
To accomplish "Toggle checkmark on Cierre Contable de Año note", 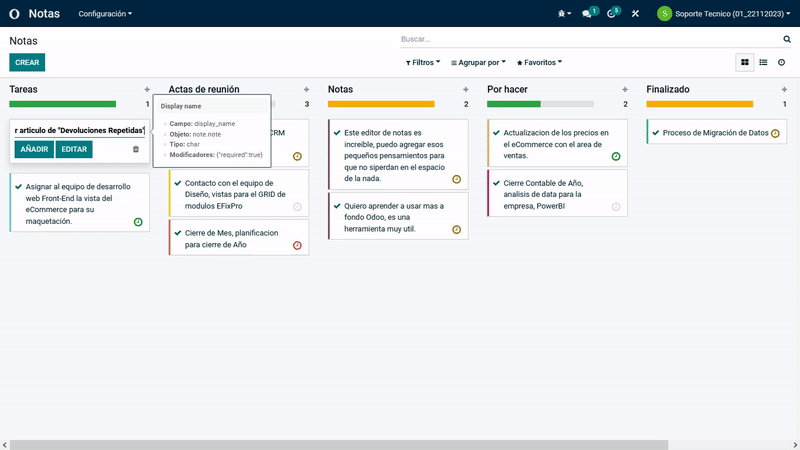I will [495, 182].
